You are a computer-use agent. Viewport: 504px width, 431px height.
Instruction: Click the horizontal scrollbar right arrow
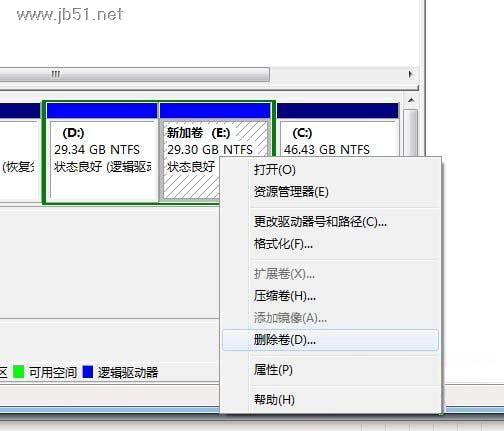point(410,74)
